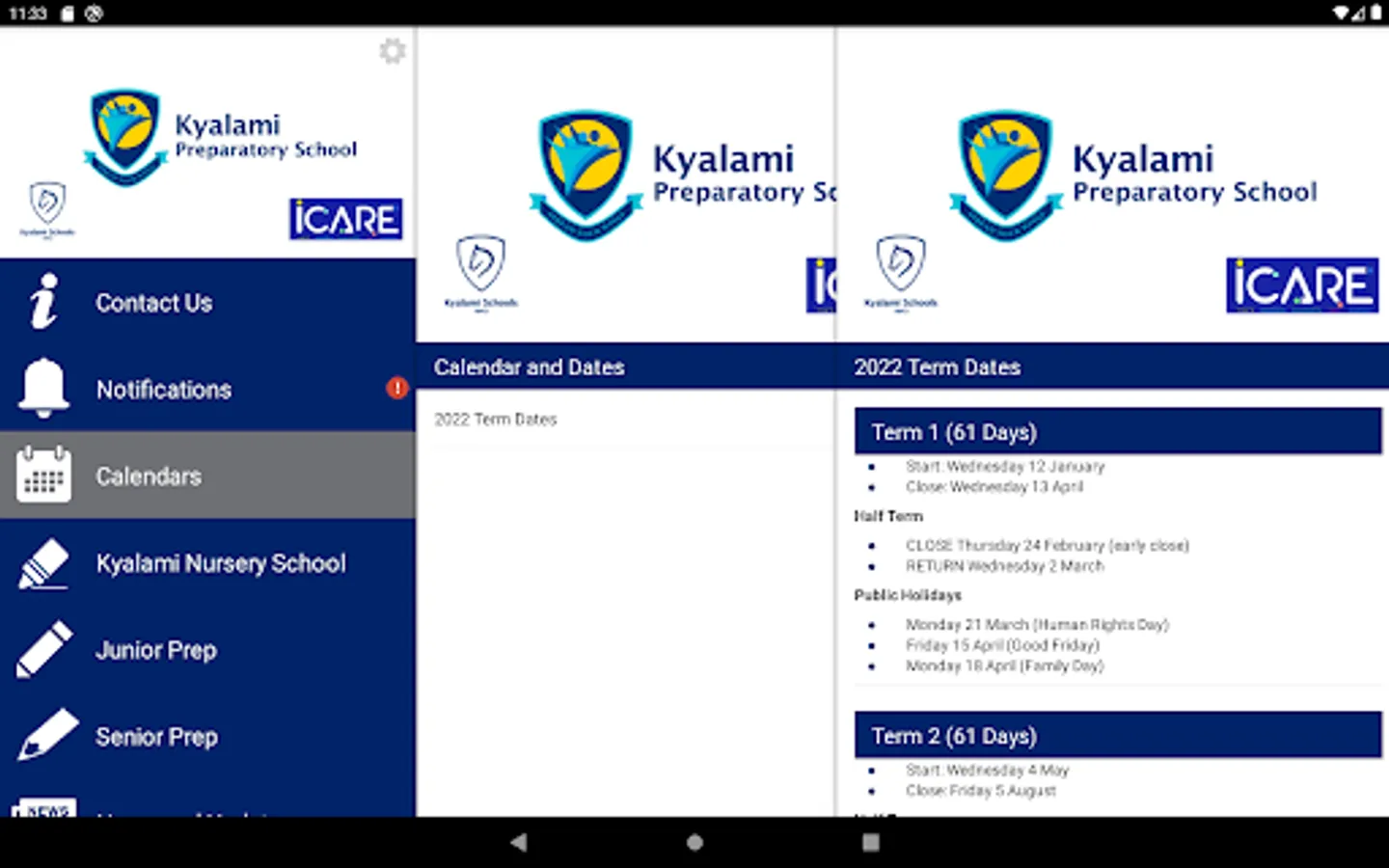
Task: Tap Start Wednesday 4 May line
Action: point(988,771)
